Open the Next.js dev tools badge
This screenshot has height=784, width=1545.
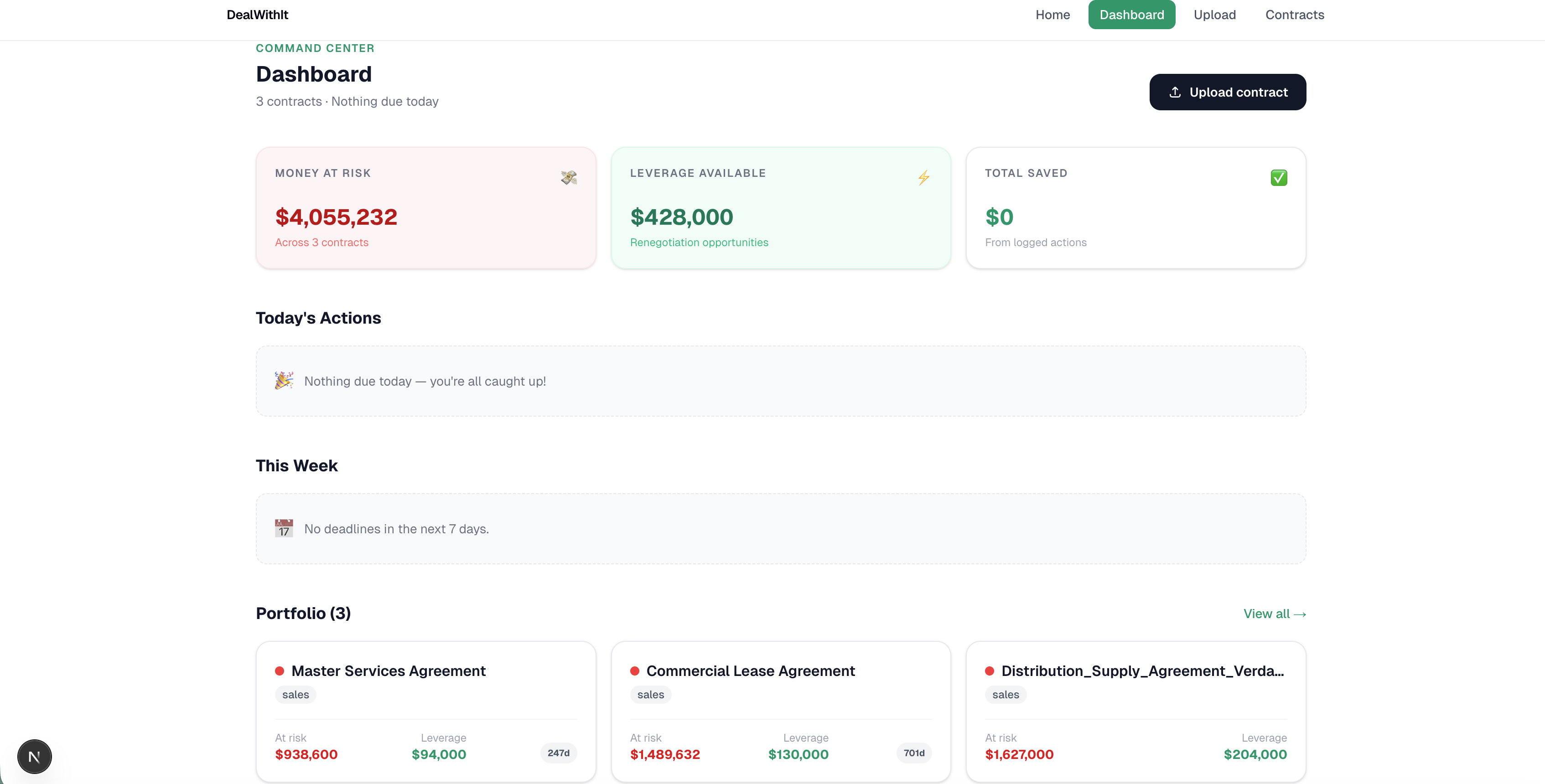click(x=34, y=757)
